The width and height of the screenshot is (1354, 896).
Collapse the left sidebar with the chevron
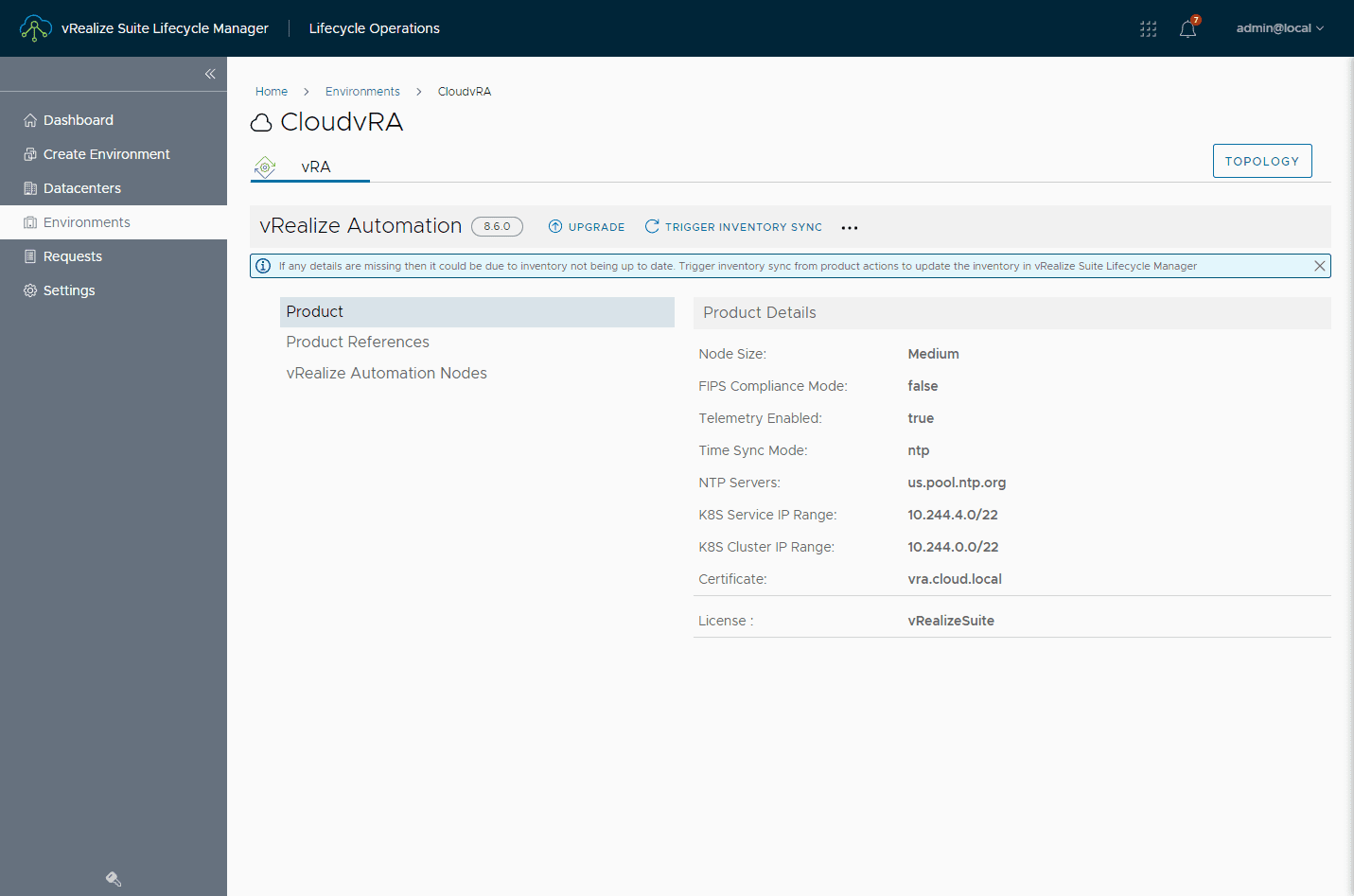coord(210,73)
